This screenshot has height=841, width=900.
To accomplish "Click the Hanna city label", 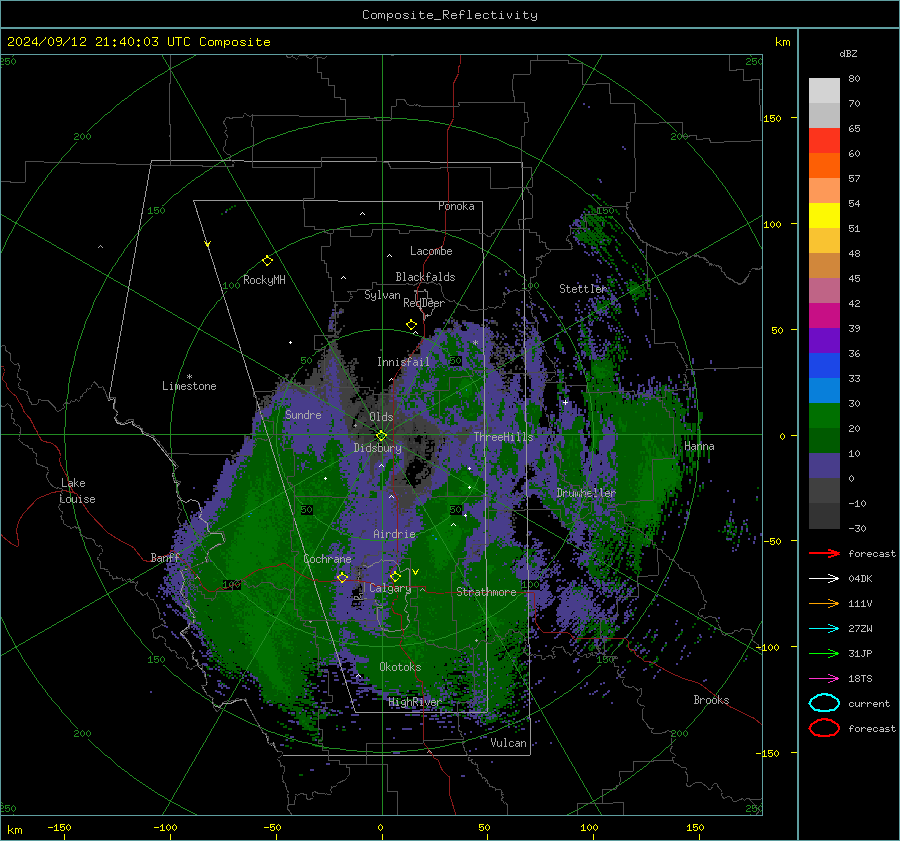I will (x=699, y=446).
